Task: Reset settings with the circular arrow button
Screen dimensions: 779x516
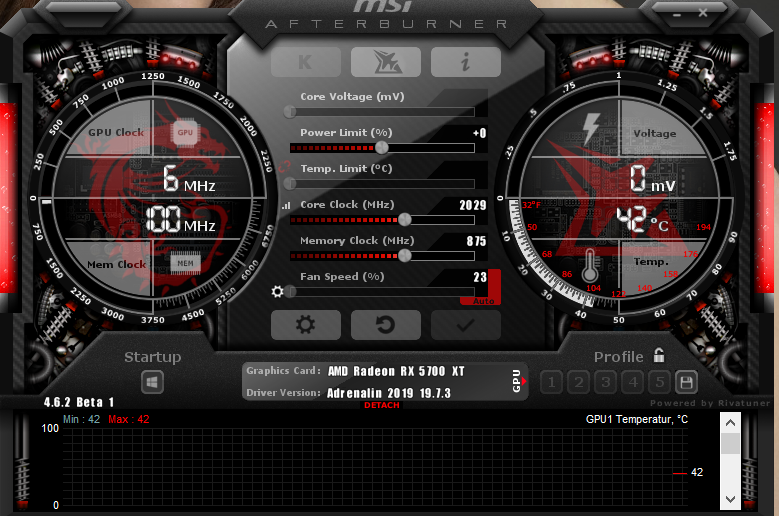Action: 386,325
